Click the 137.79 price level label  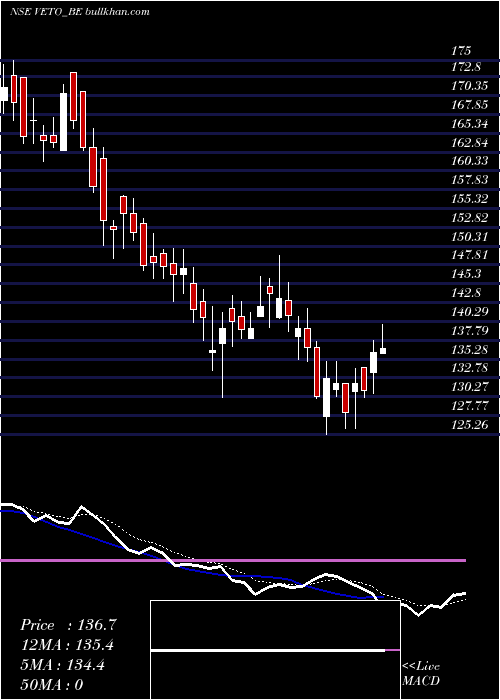click(x=470, y=330)
